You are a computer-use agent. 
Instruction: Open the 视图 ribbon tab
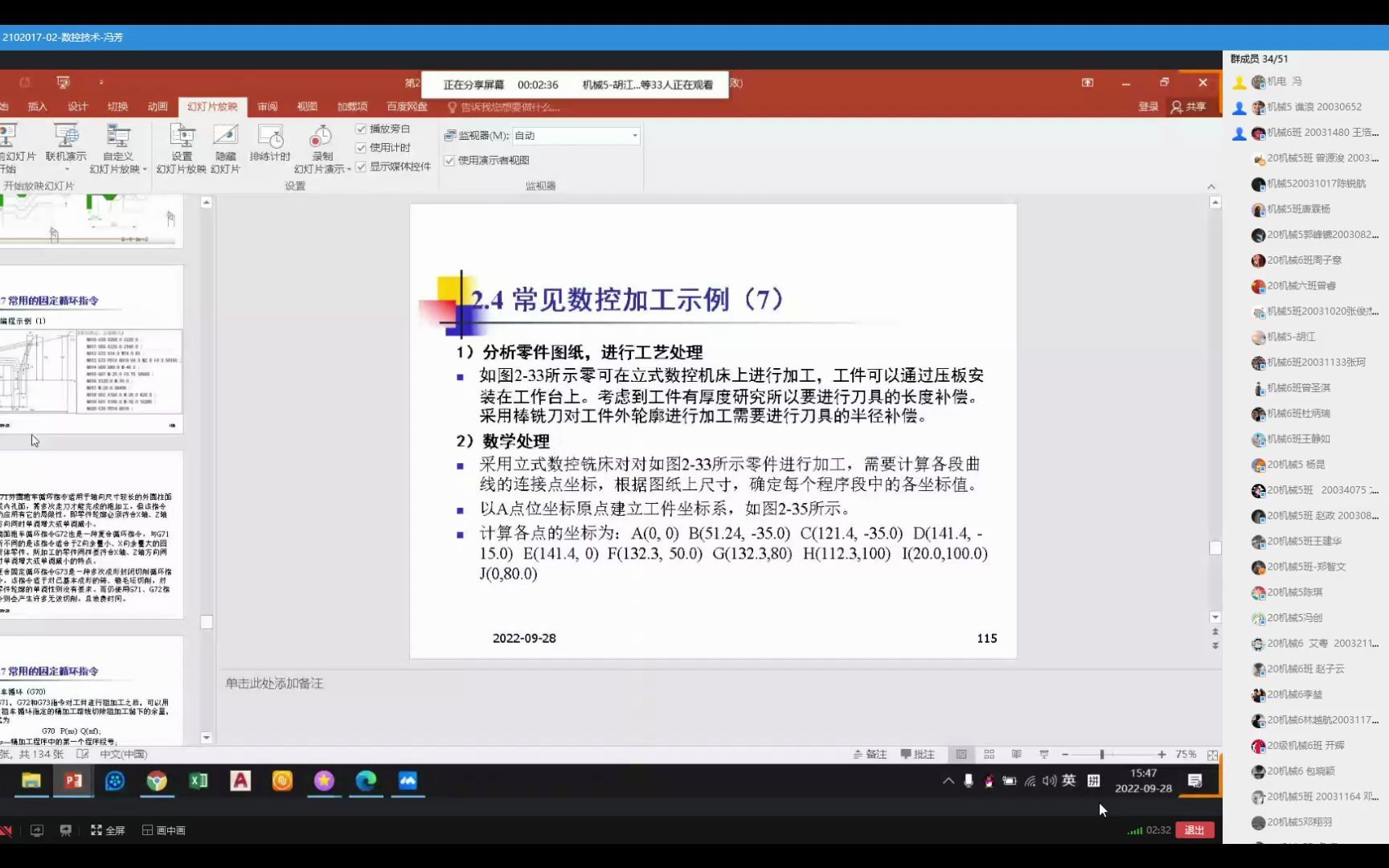(307, 107)
